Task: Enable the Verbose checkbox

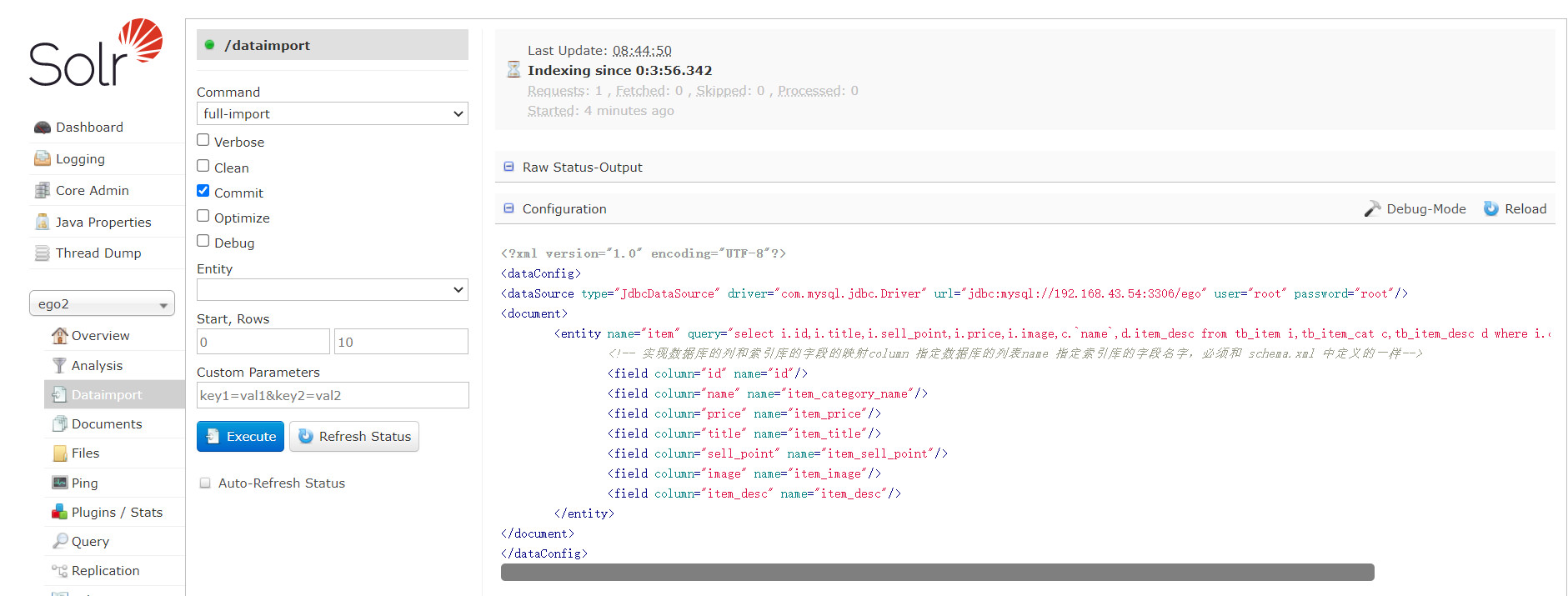Action: pyautogui.click(x=203, y=140)
